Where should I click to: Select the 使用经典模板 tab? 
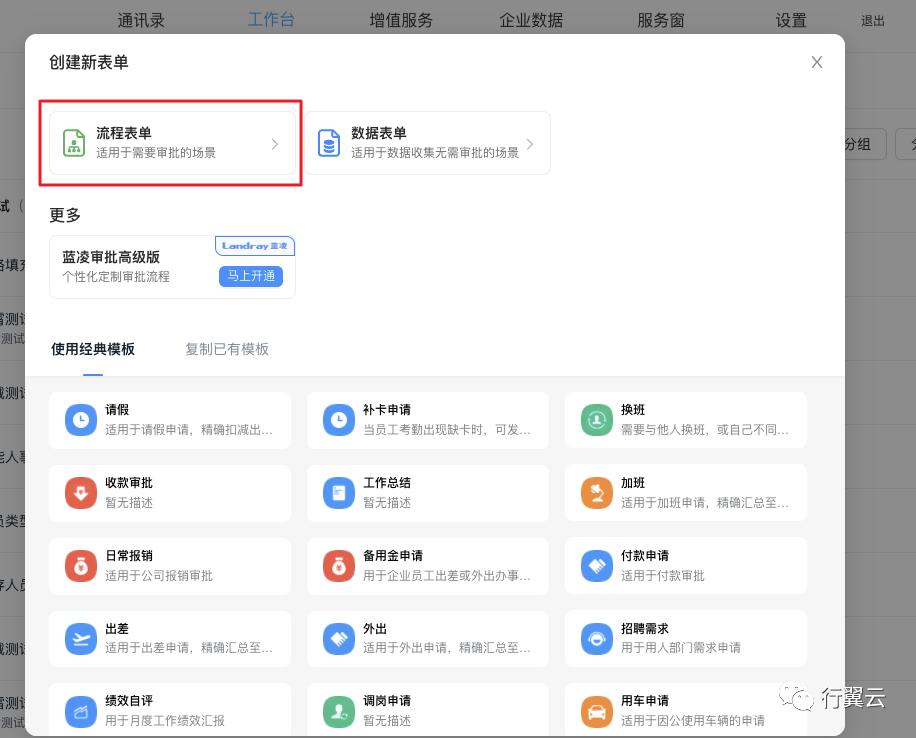[x=93, y=349]
